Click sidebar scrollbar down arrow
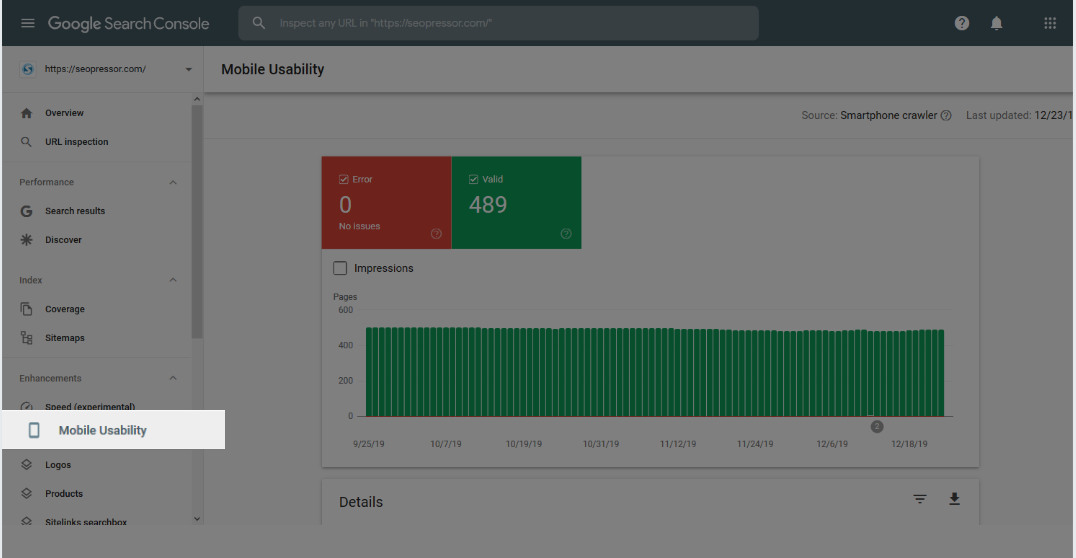Screen dimensions: 1076x558 click(197, 519)
